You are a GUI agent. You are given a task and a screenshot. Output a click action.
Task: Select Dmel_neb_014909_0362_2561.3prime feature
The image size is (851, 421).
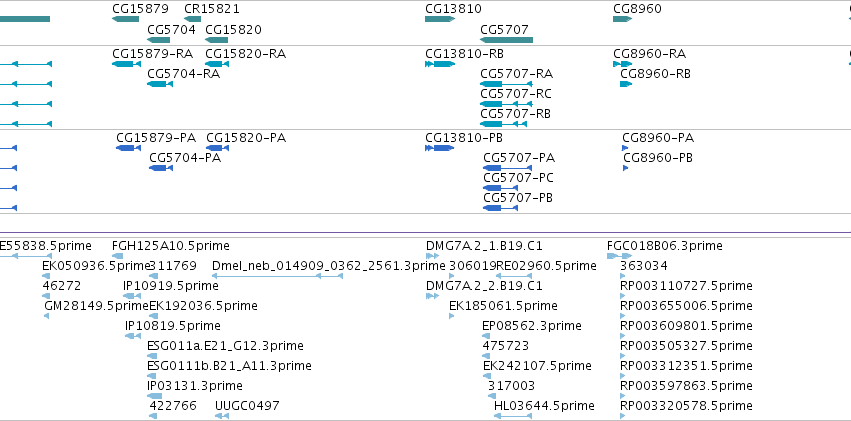277,276
